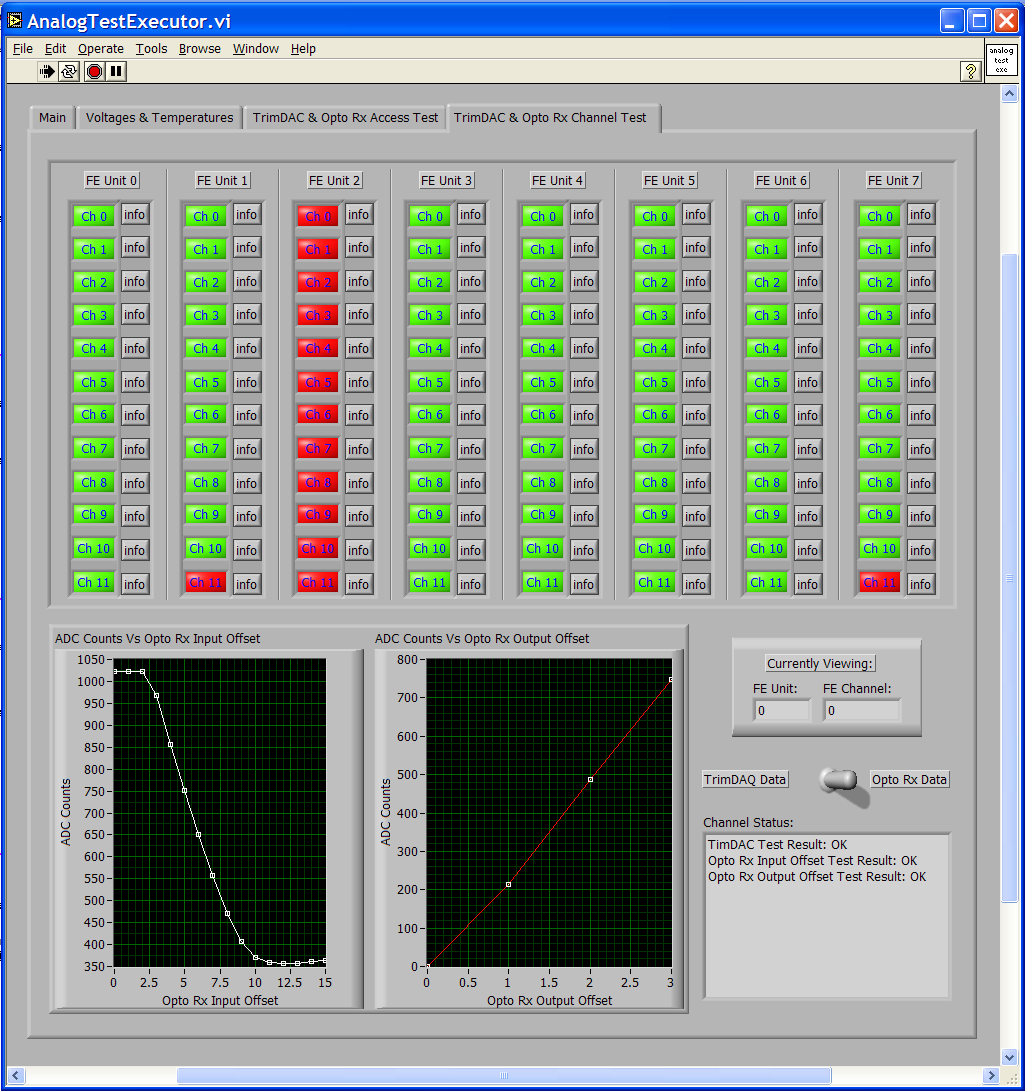Switch to the Voltages & Temperatures tab
The image size is (1025, 1091).
(x=159, y=118)
